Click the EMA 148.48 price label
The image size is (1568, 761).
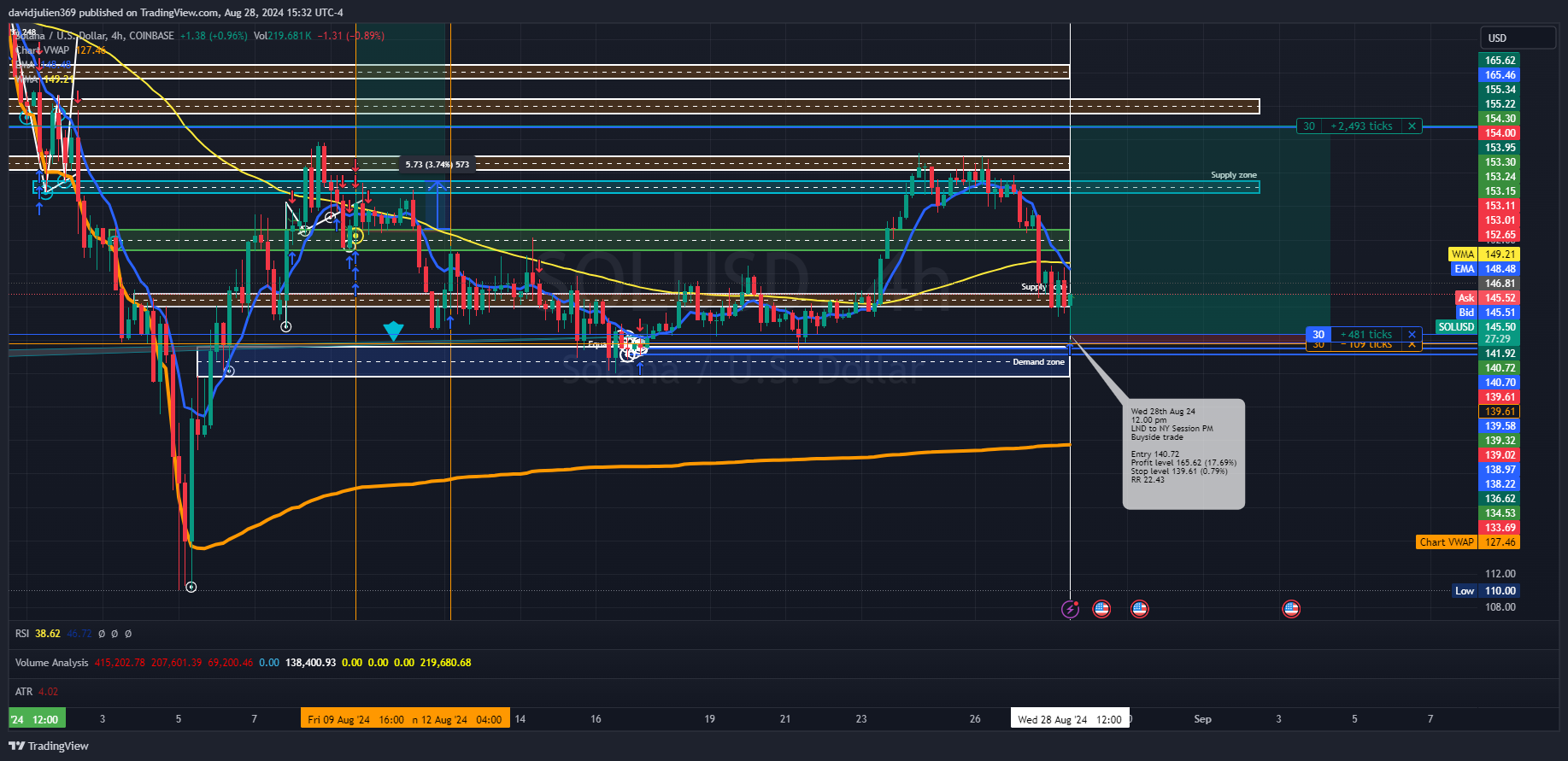[1486, 269]
